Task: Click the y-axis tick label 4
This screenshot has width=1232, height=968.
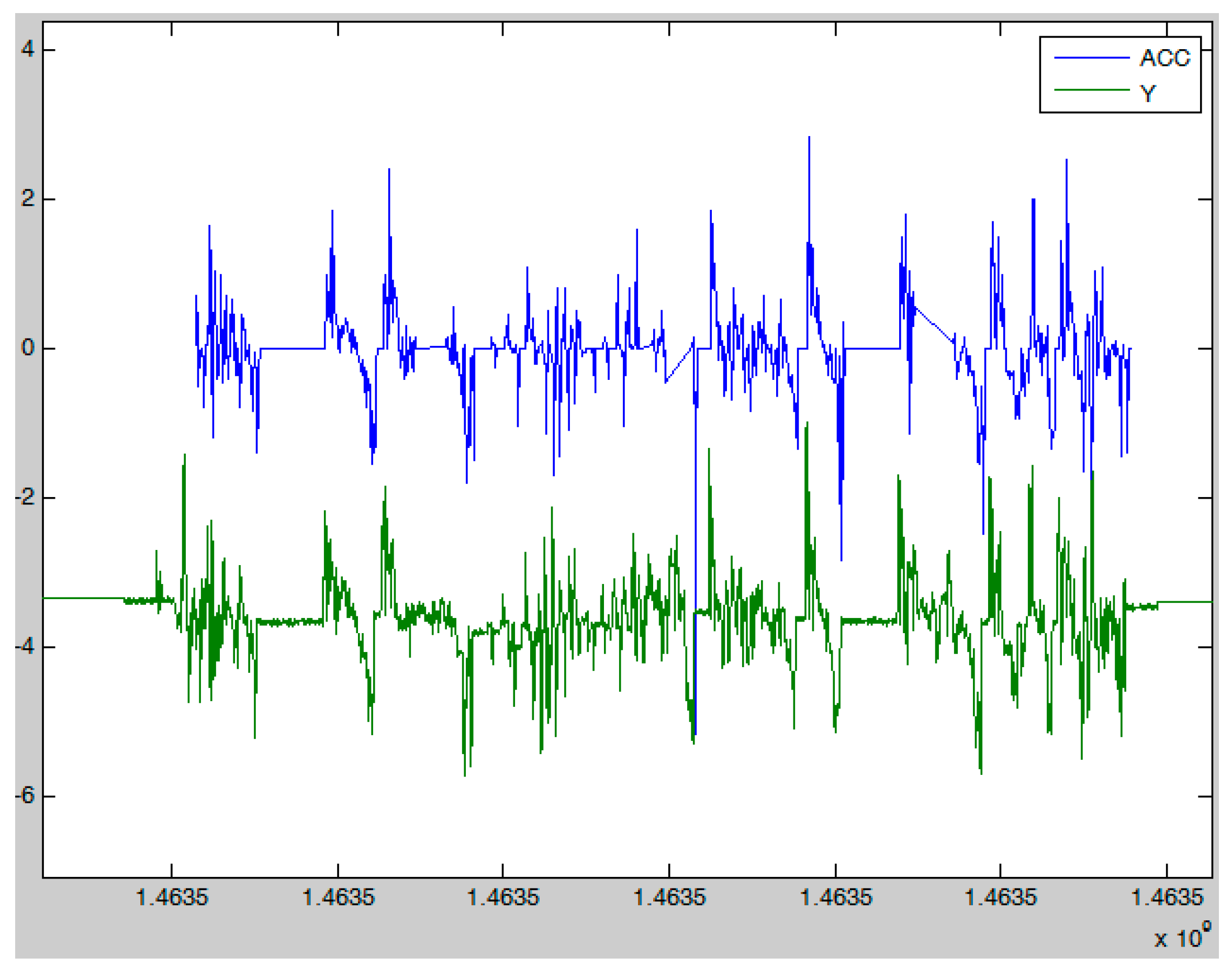Action: (28, 49)
